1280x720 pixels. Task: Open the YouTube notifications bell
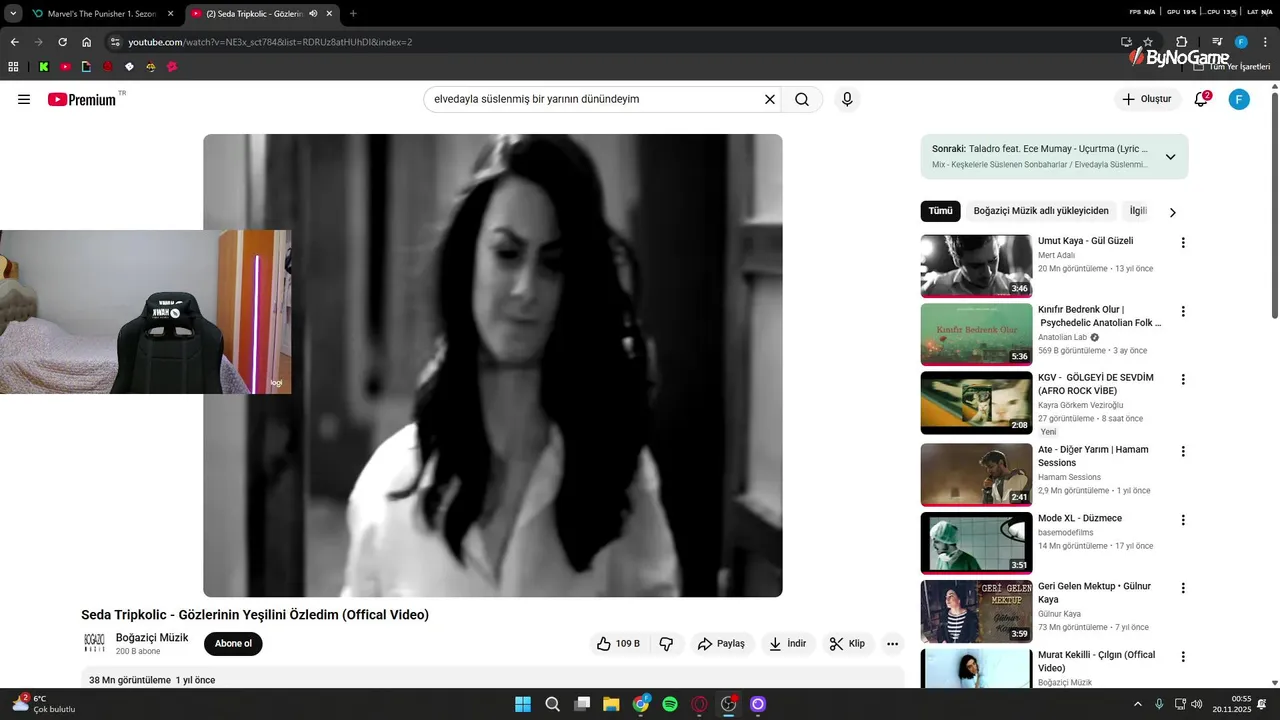1201,99
